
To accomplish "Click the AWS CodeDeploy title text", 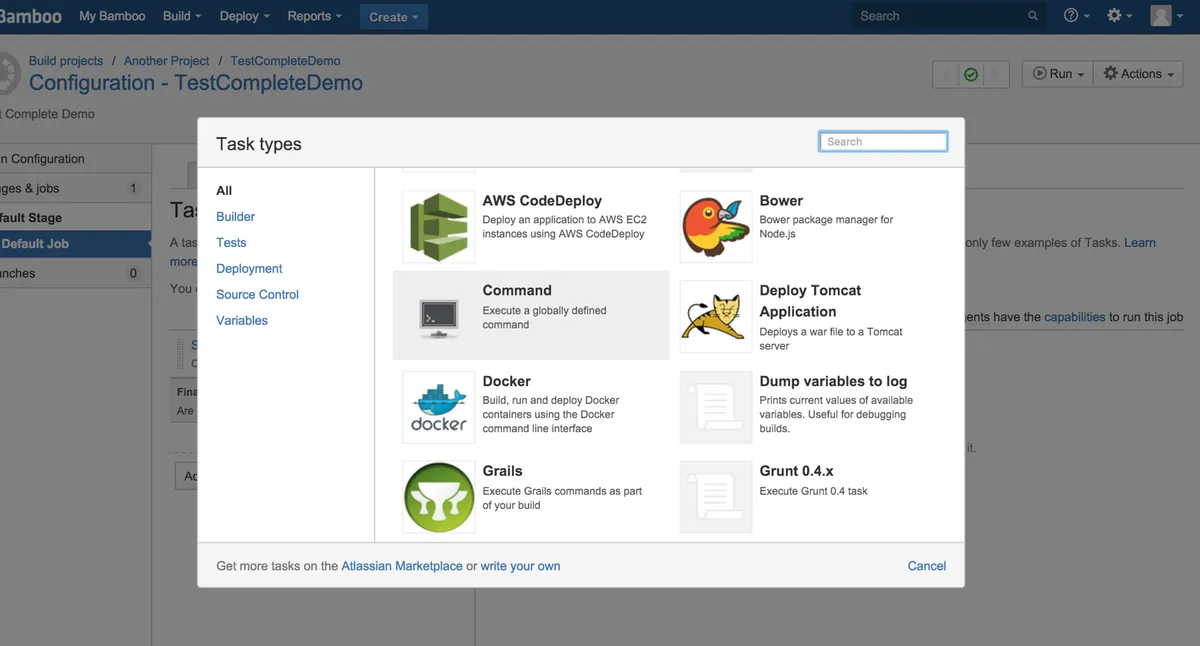I will tap(542, 200).
